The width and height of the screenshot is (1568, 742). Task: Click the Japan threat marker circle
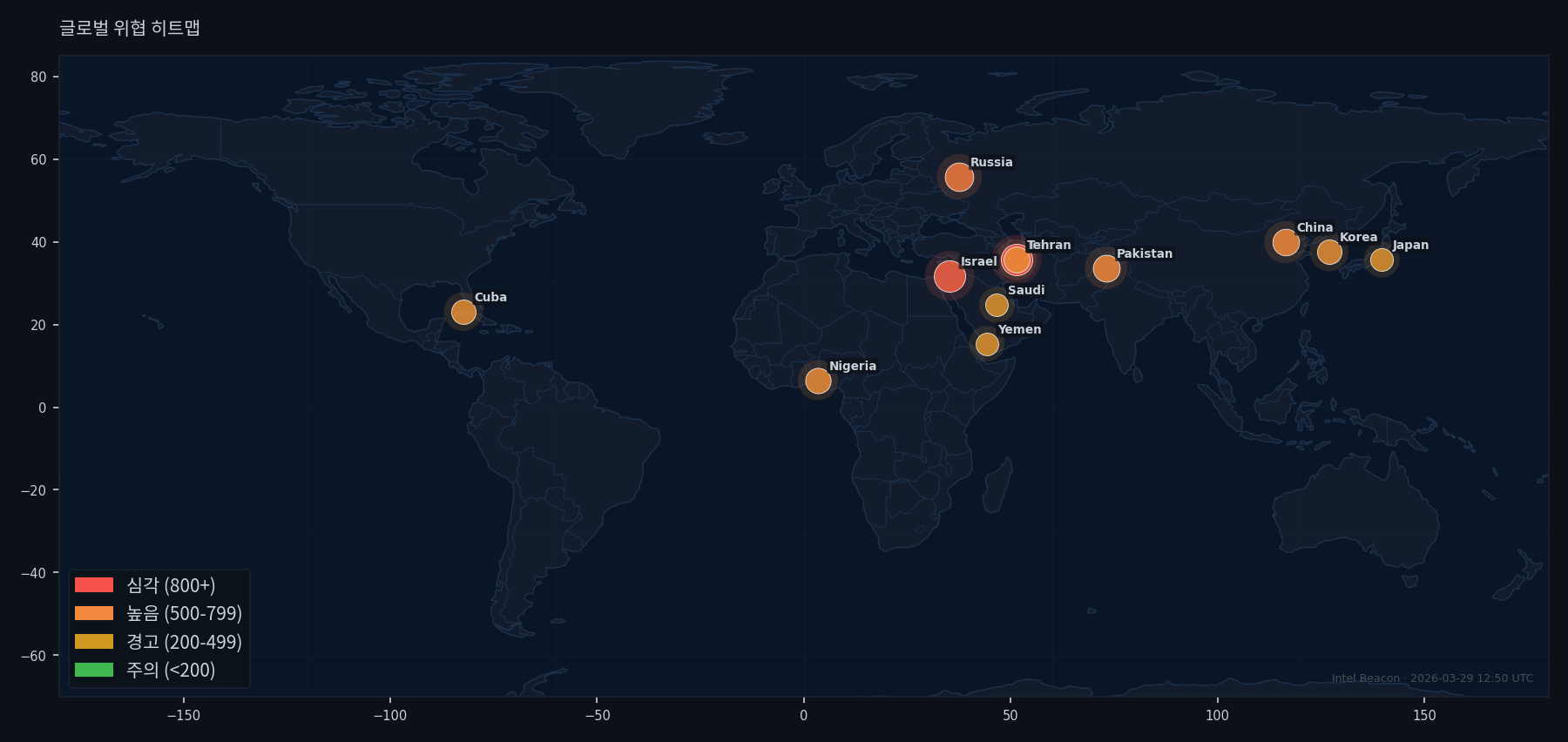1382,260
